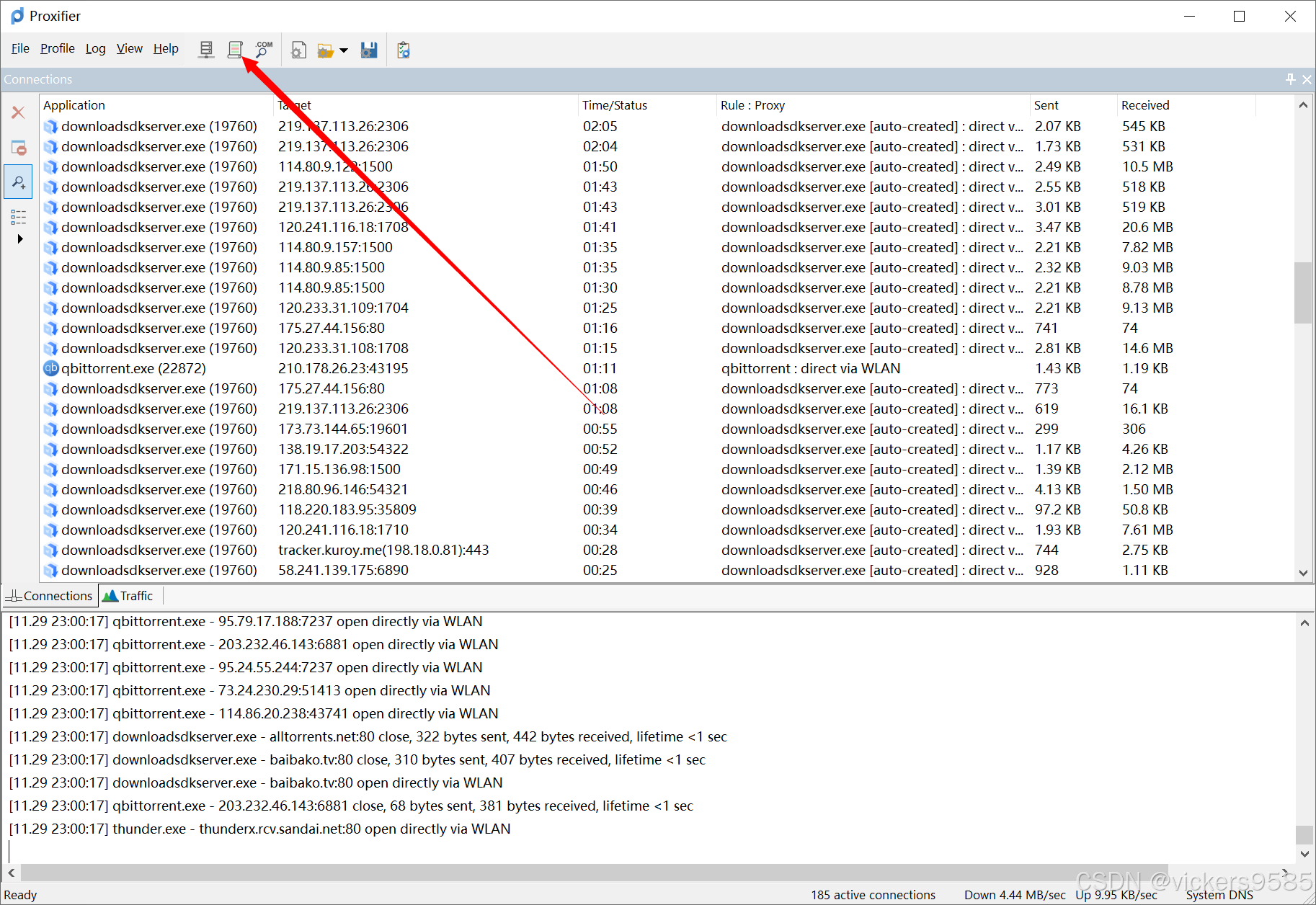
Task: Click '185 active connections' in status bar
Action: (x=873, y=895)
